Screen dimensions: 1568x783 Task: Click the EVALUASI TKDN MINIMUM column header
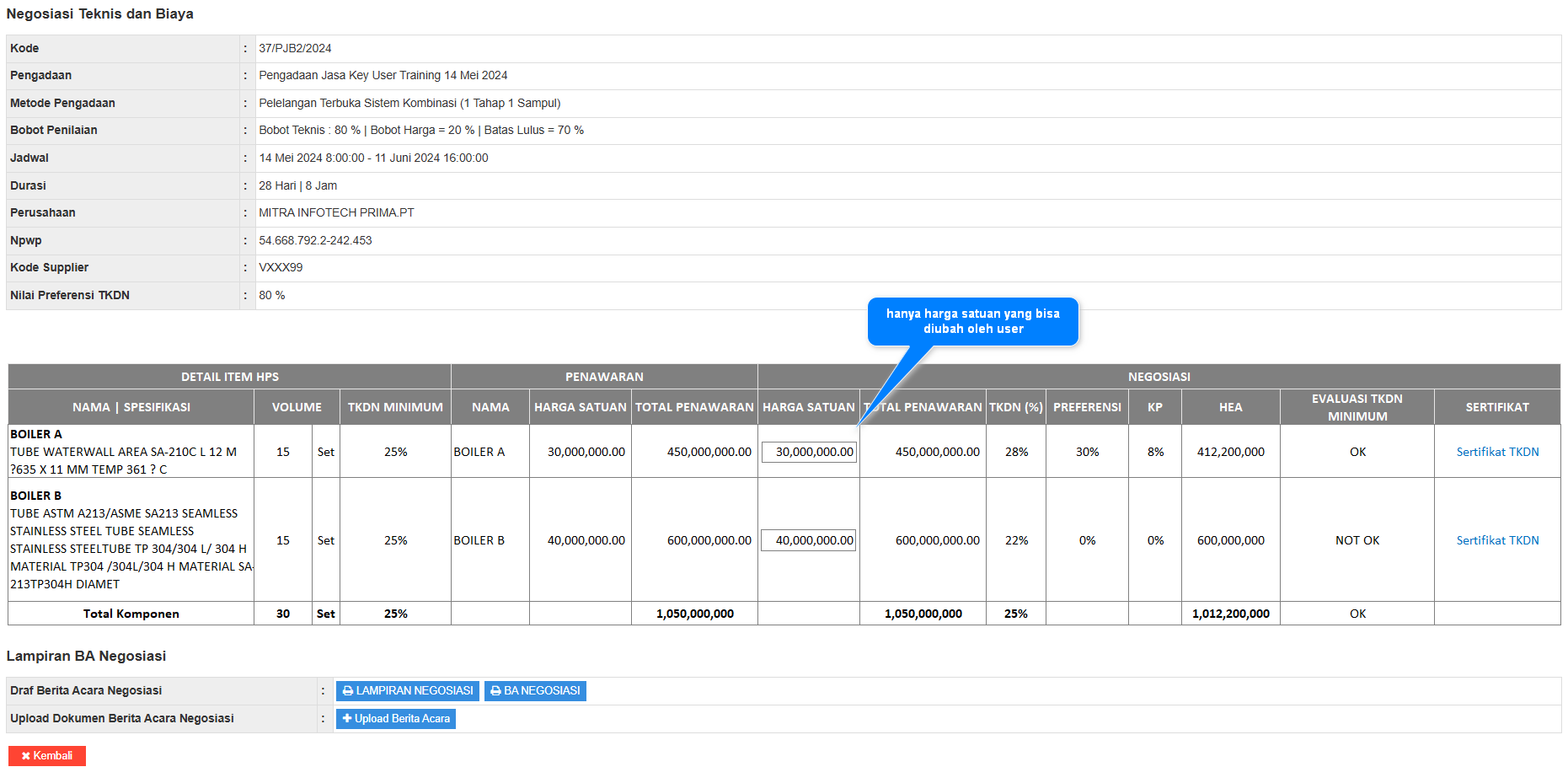[x=1357, y=408]
